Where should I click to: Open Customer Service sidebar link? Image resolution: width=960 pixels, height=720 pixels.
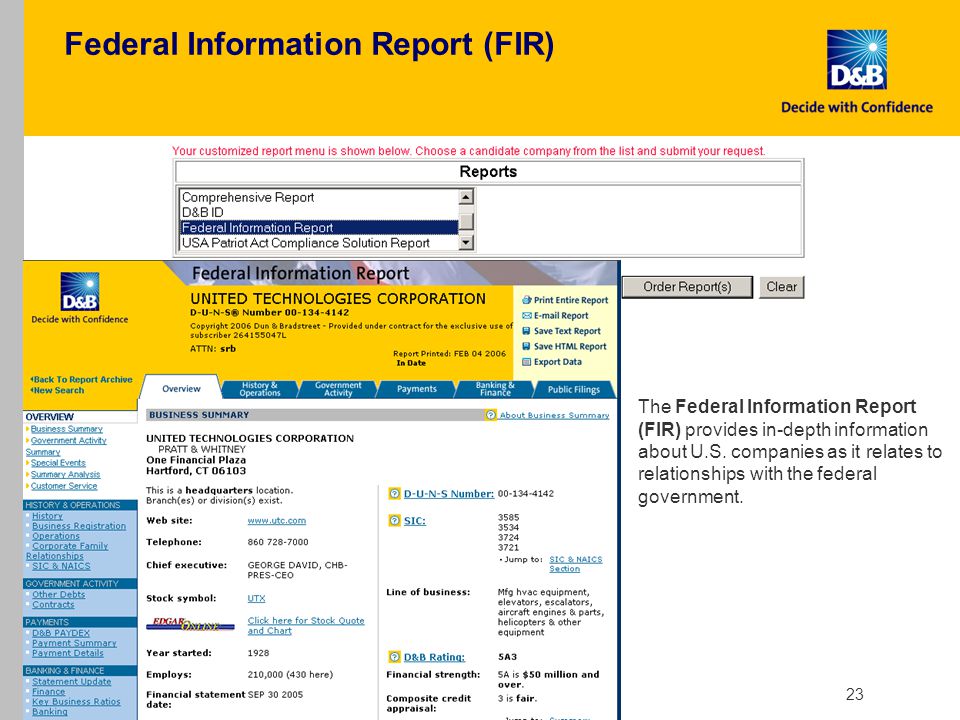pyautogui.click(x=64, y=486)
